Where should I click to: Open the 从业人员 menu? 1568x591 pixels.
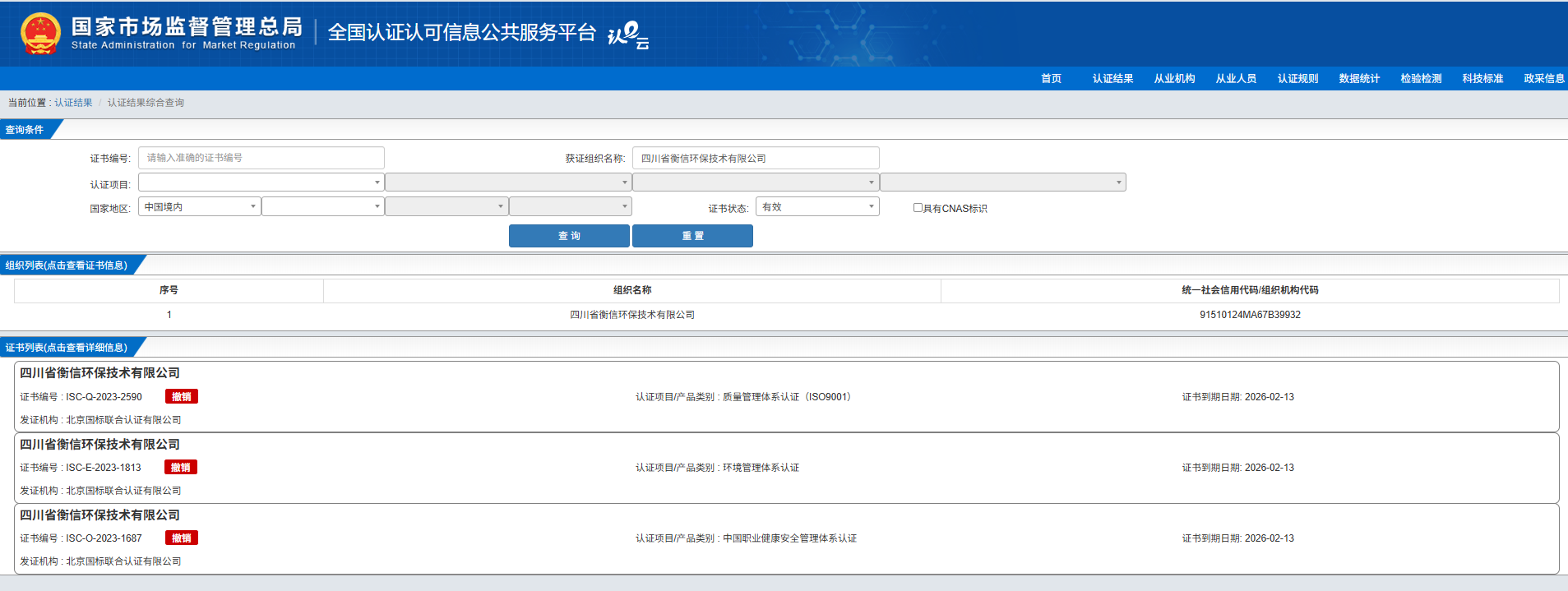1236,79
